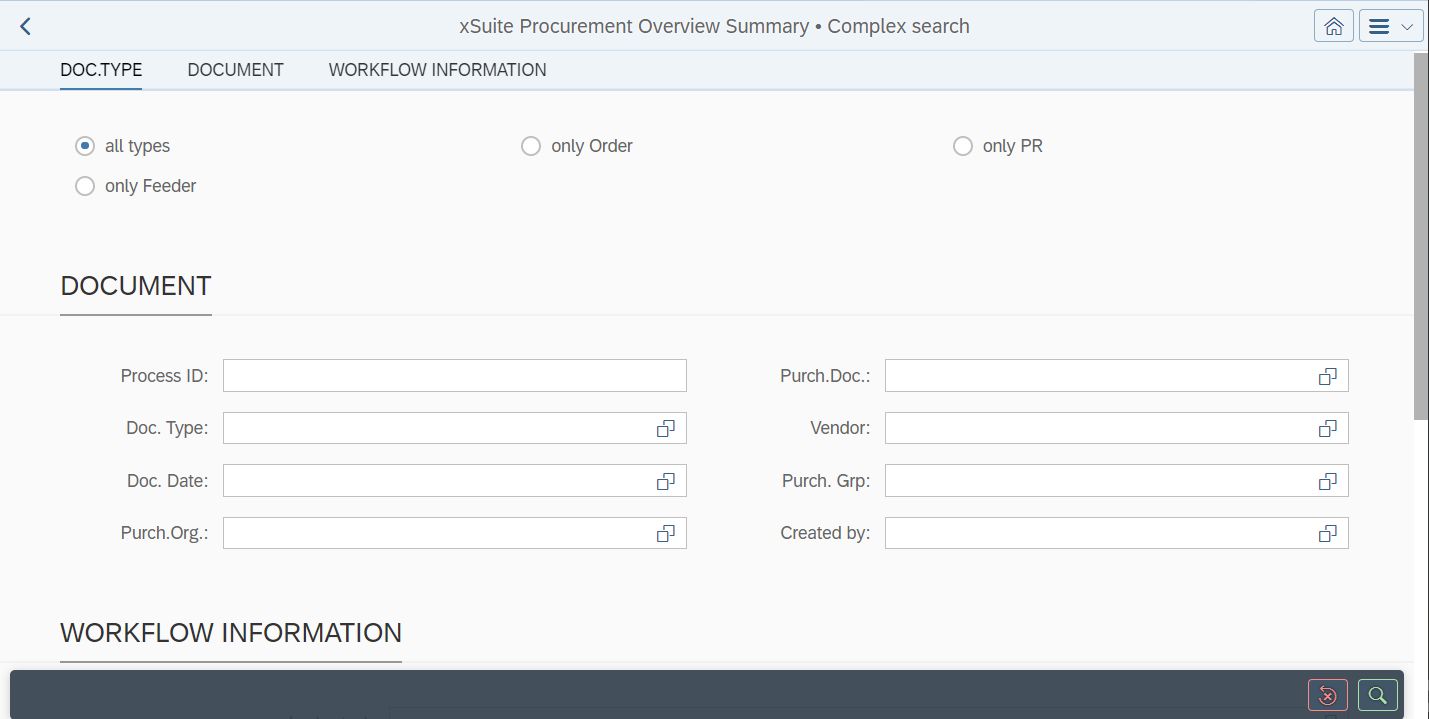
Task: Navigate back using the arrow button
Action: pos(24,25)
